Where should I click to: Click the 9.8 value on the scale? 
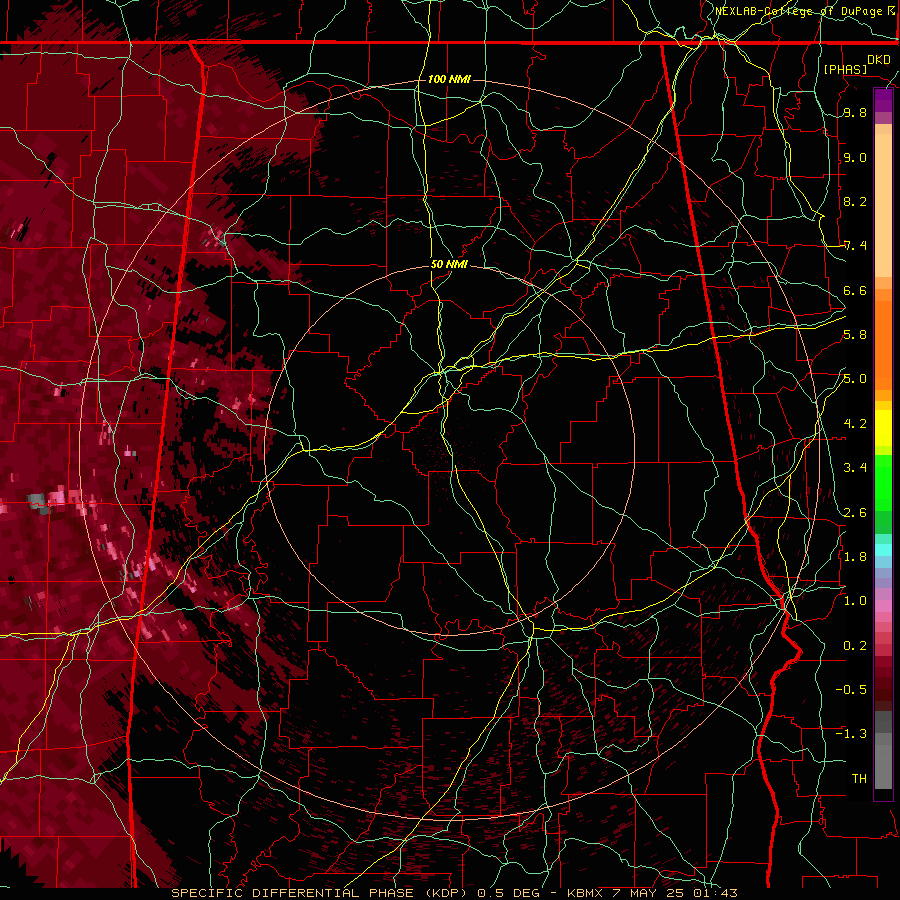pyautogui.click(x=855, y=112)
